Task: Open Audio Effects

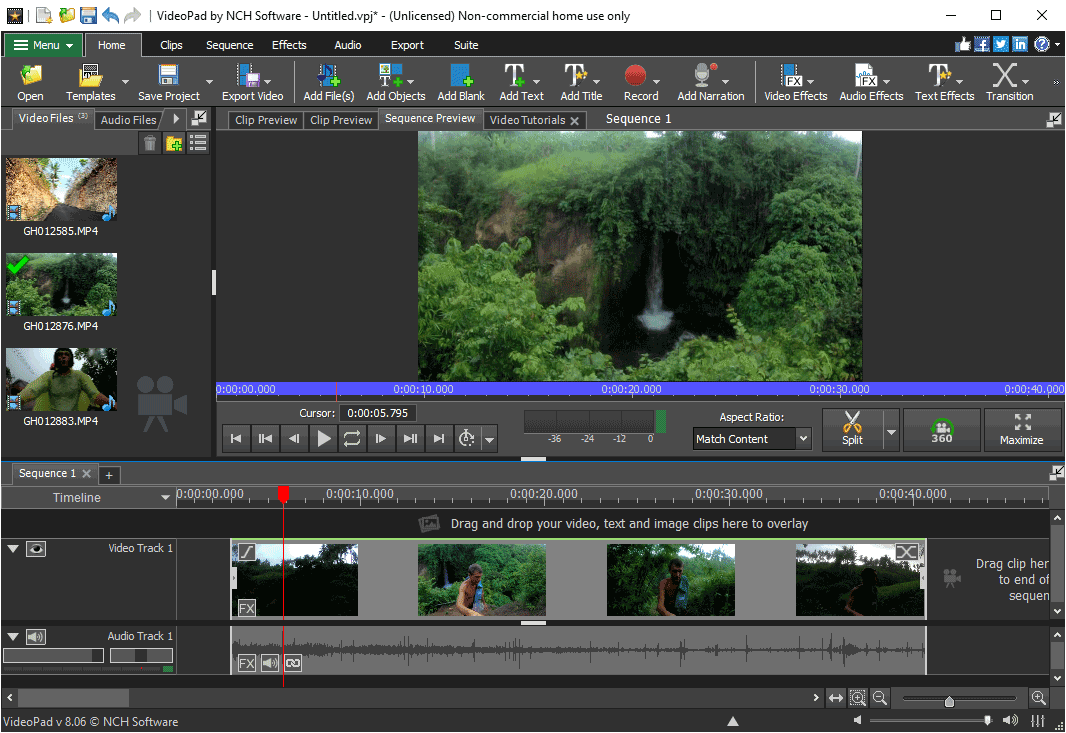Action: (871, 82)
